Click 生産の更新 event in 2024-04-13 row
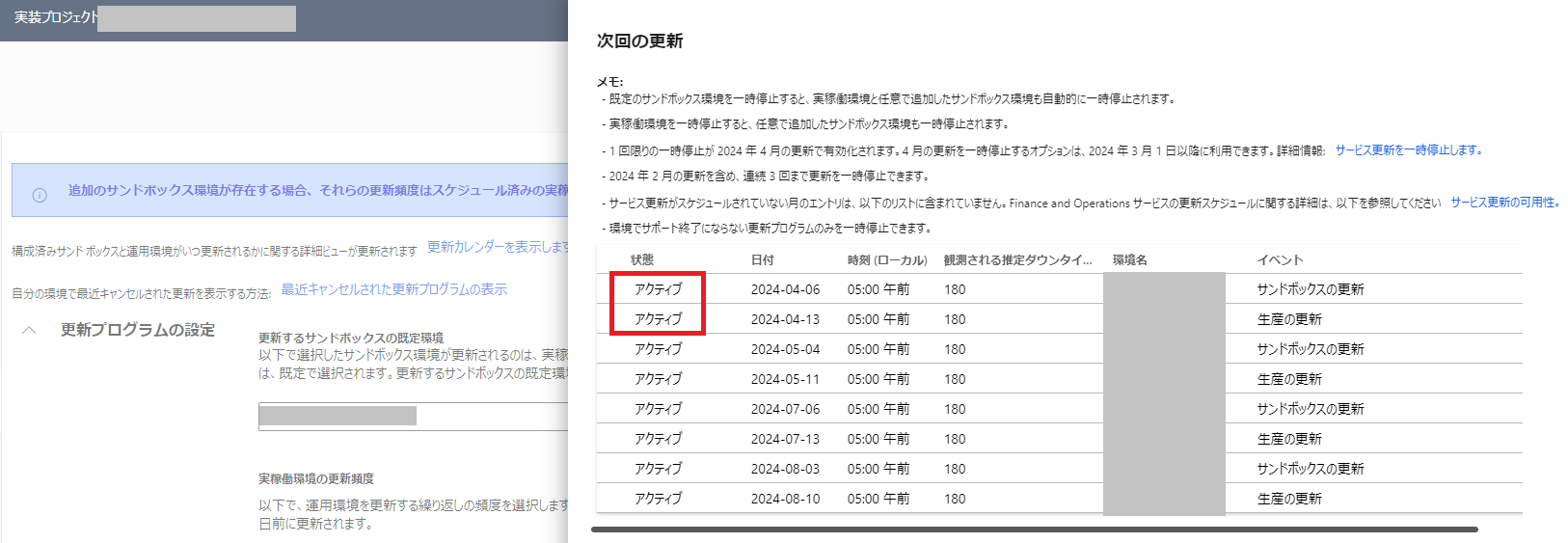The height and width of the screenshot is (543, 1568). 1289,319
